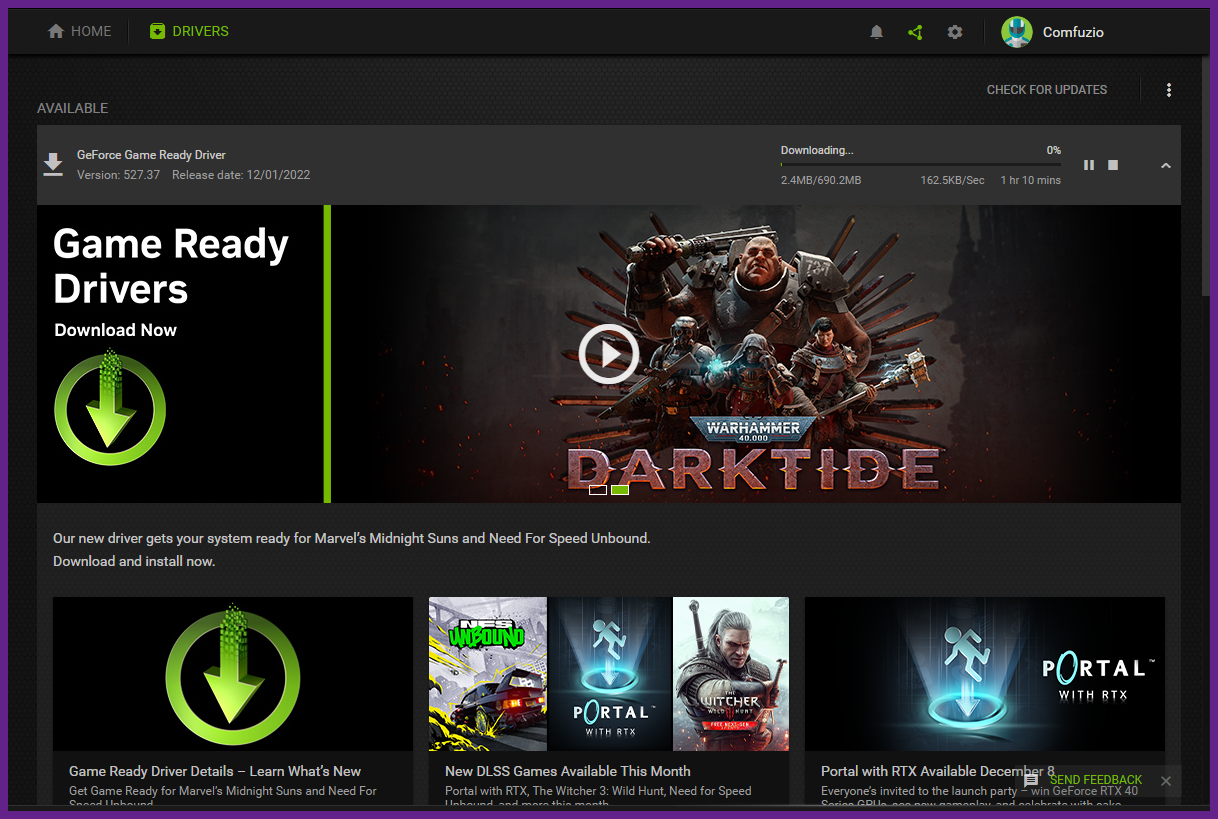The image size is (1218, 819).
Task: Click Download Now text on banner
Action: click(115, 330)
